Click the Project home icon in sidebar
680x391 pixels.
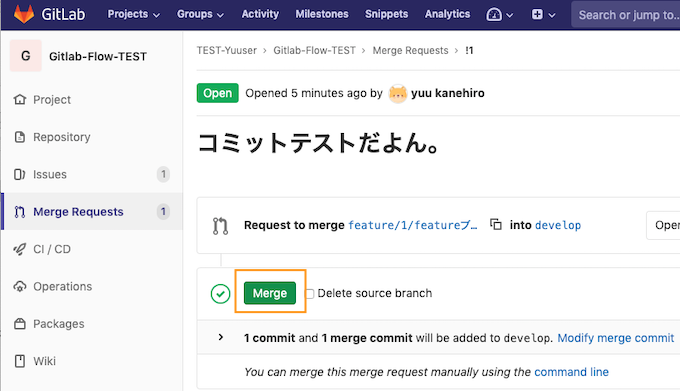click(20, 100)
